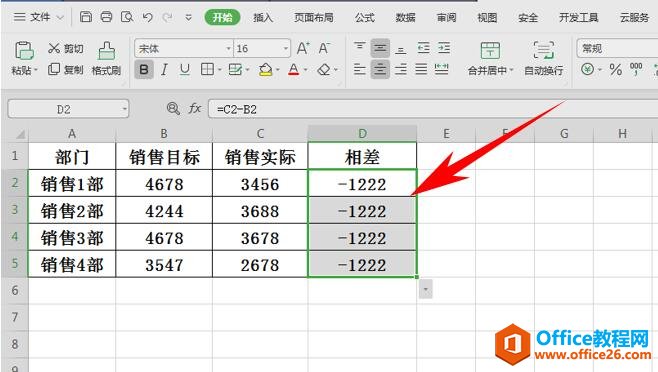Screen dimensions: 658x372
Task: Center text horizontally
Action: coord(380,69)
